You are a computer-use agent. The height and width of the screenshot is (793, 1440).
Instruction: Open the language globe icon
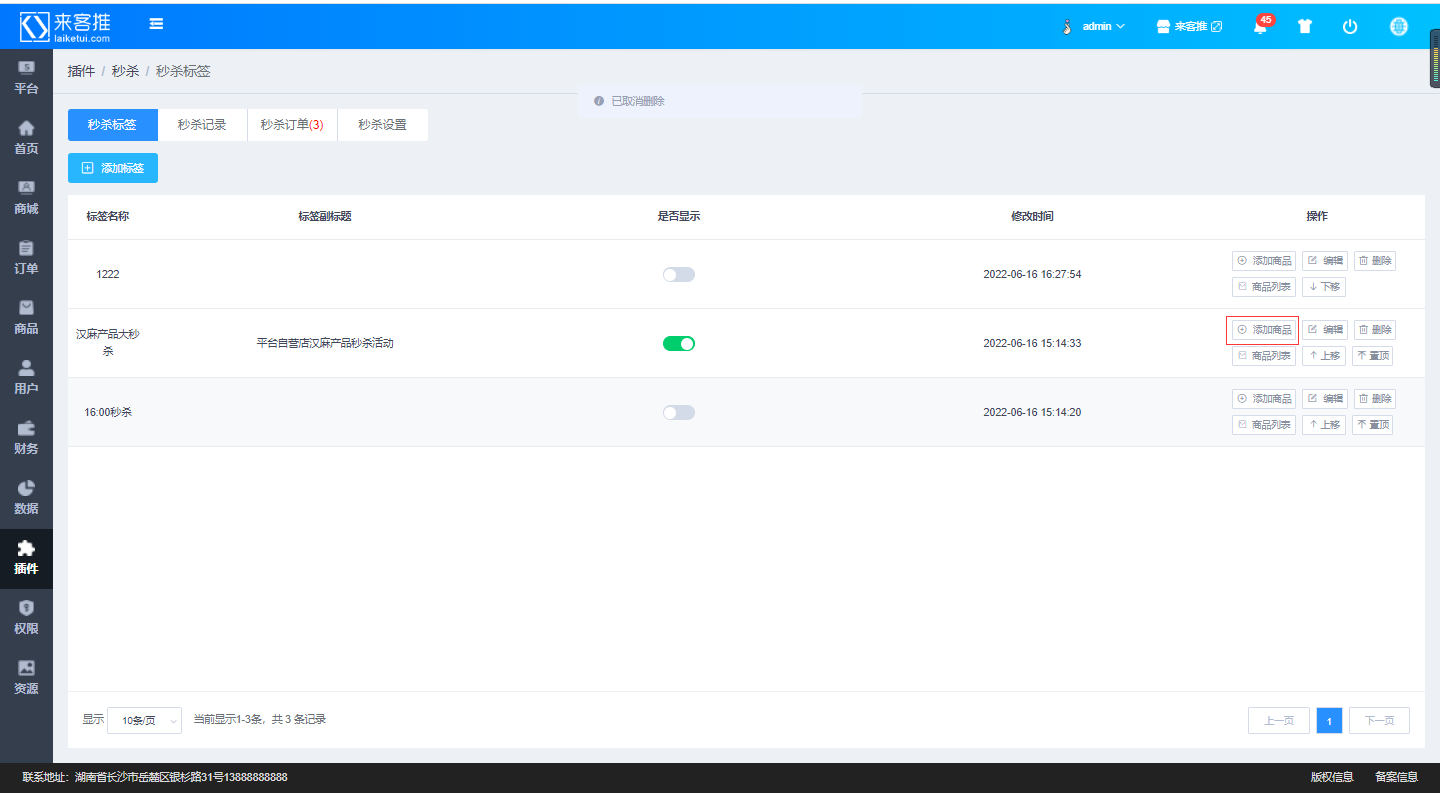click(x=1399, y=27)
